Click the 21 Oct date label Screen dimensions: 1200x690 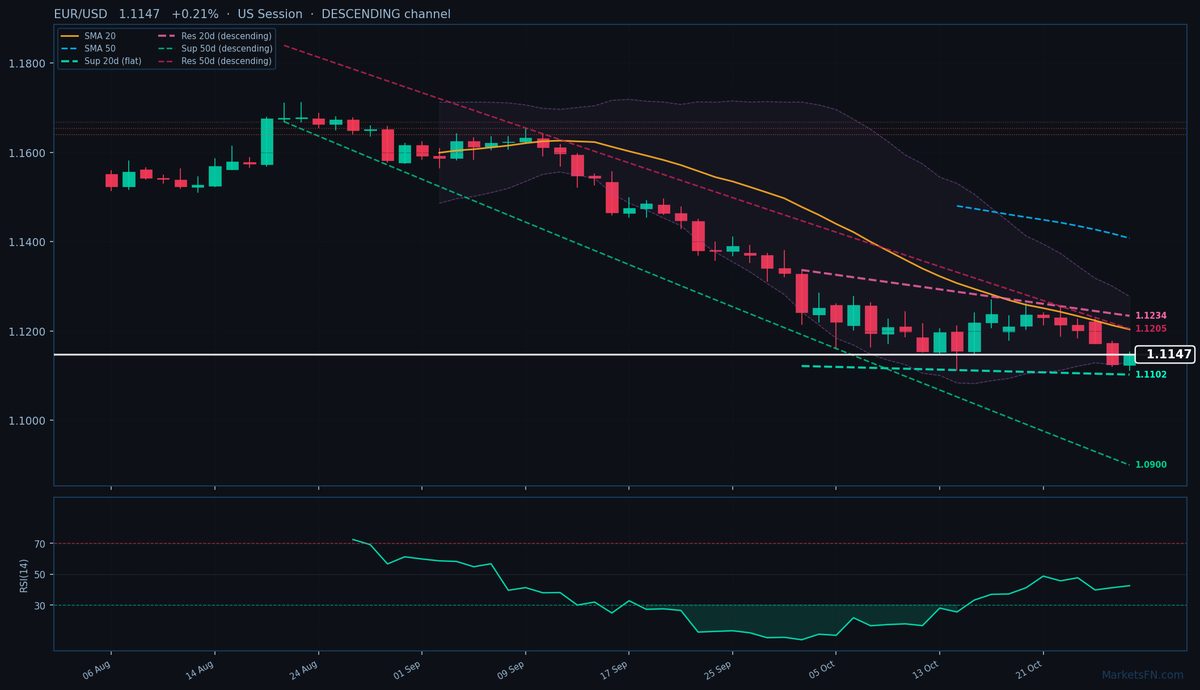click(1029, 670)
